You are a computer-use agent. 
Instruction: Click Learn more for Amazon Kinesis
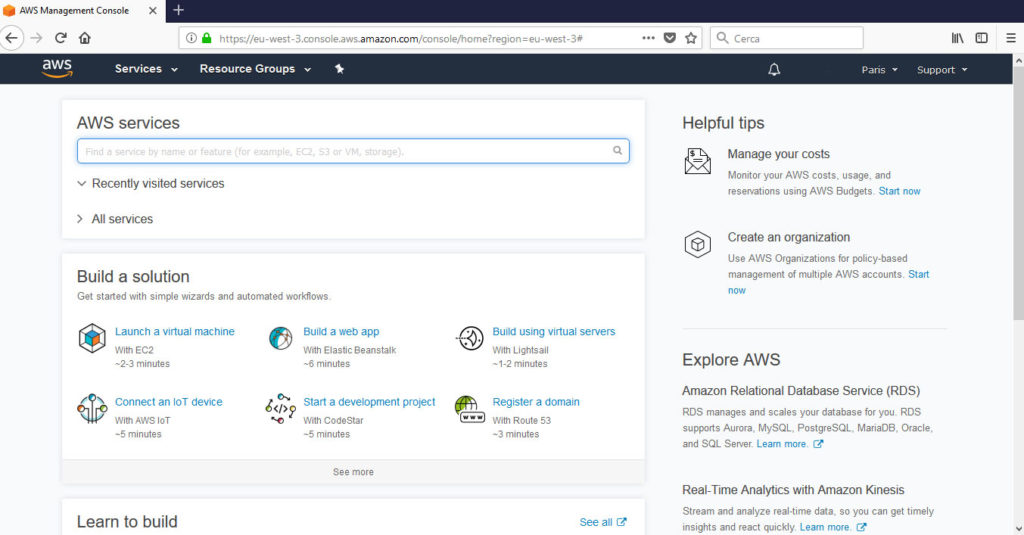tap(833, 527)
